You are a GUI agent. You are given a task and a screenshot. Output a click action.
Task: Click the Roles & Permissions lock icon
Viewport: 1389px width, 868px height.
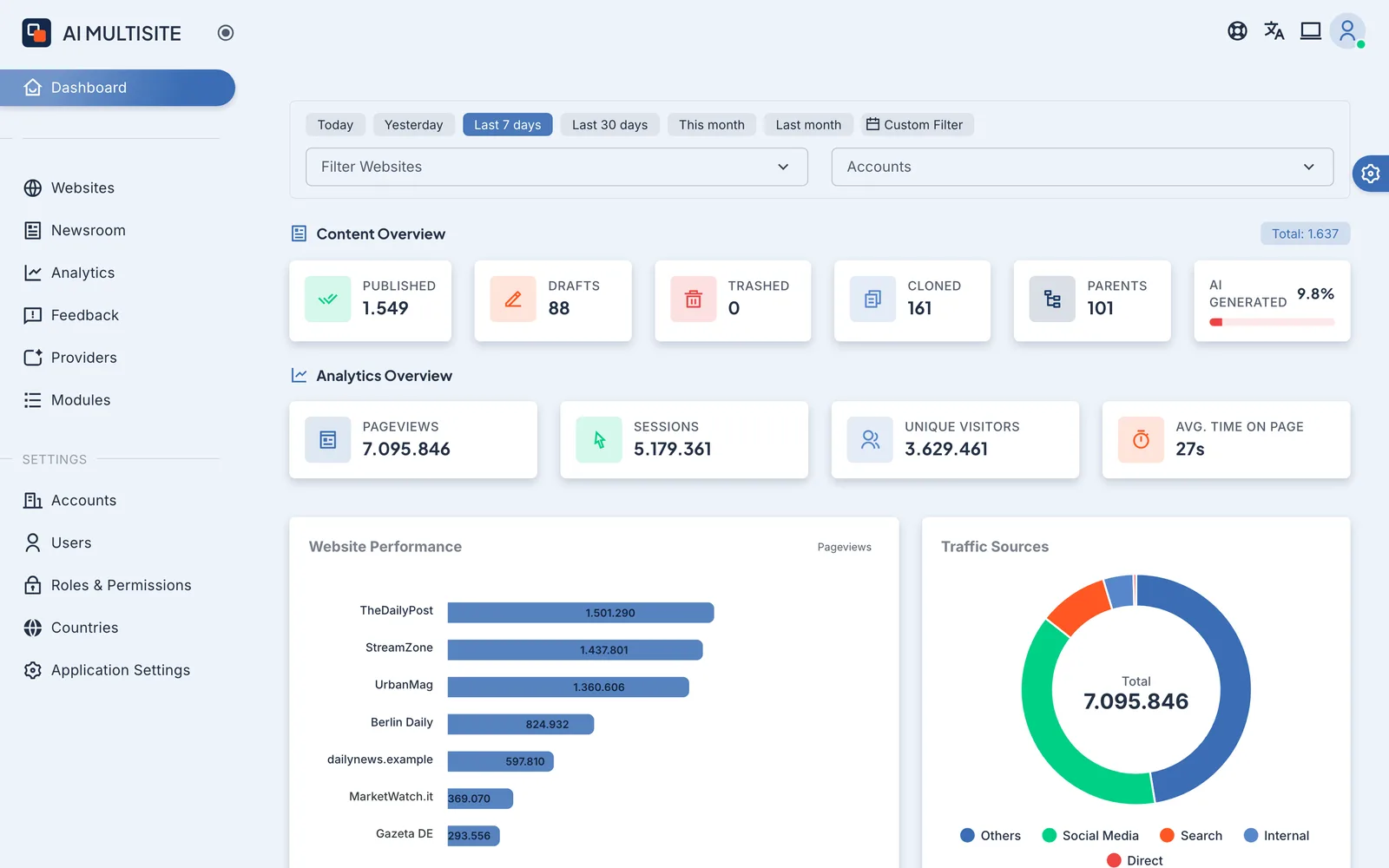(33, 585)
